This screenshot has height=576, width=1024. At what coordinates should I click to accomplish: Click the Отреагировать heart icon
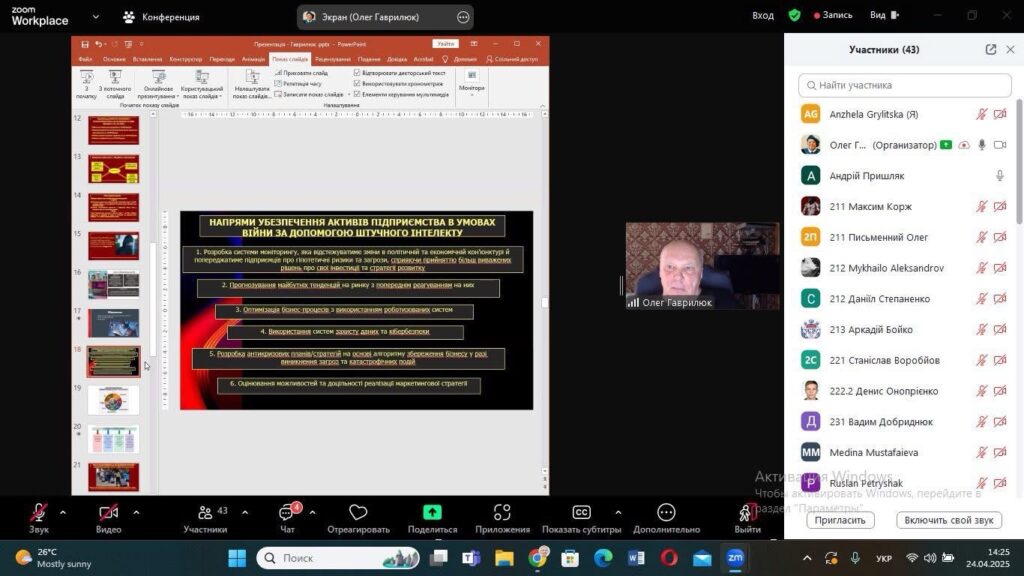[358, 512]
